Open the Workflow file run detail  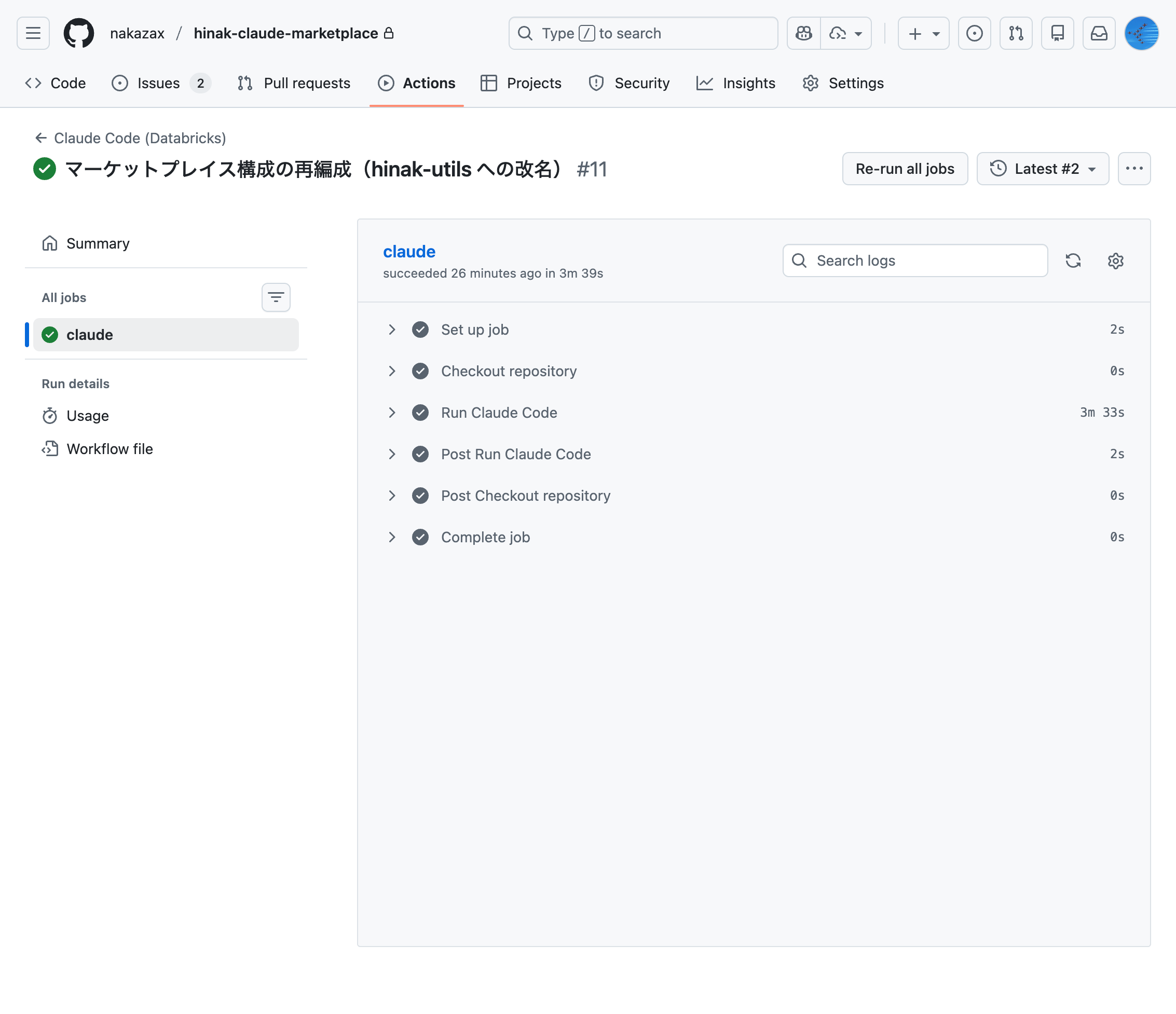click(110, 449)
